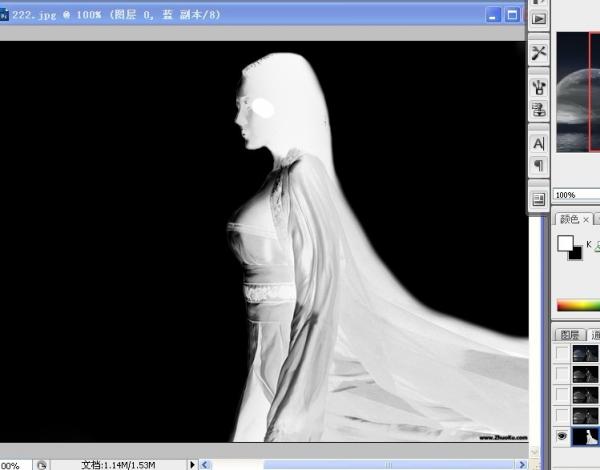Image resolution: width=600 pixels, height=470 pixels.
Task: Open the Brushes panel icon
Action: tap(539, 87)
